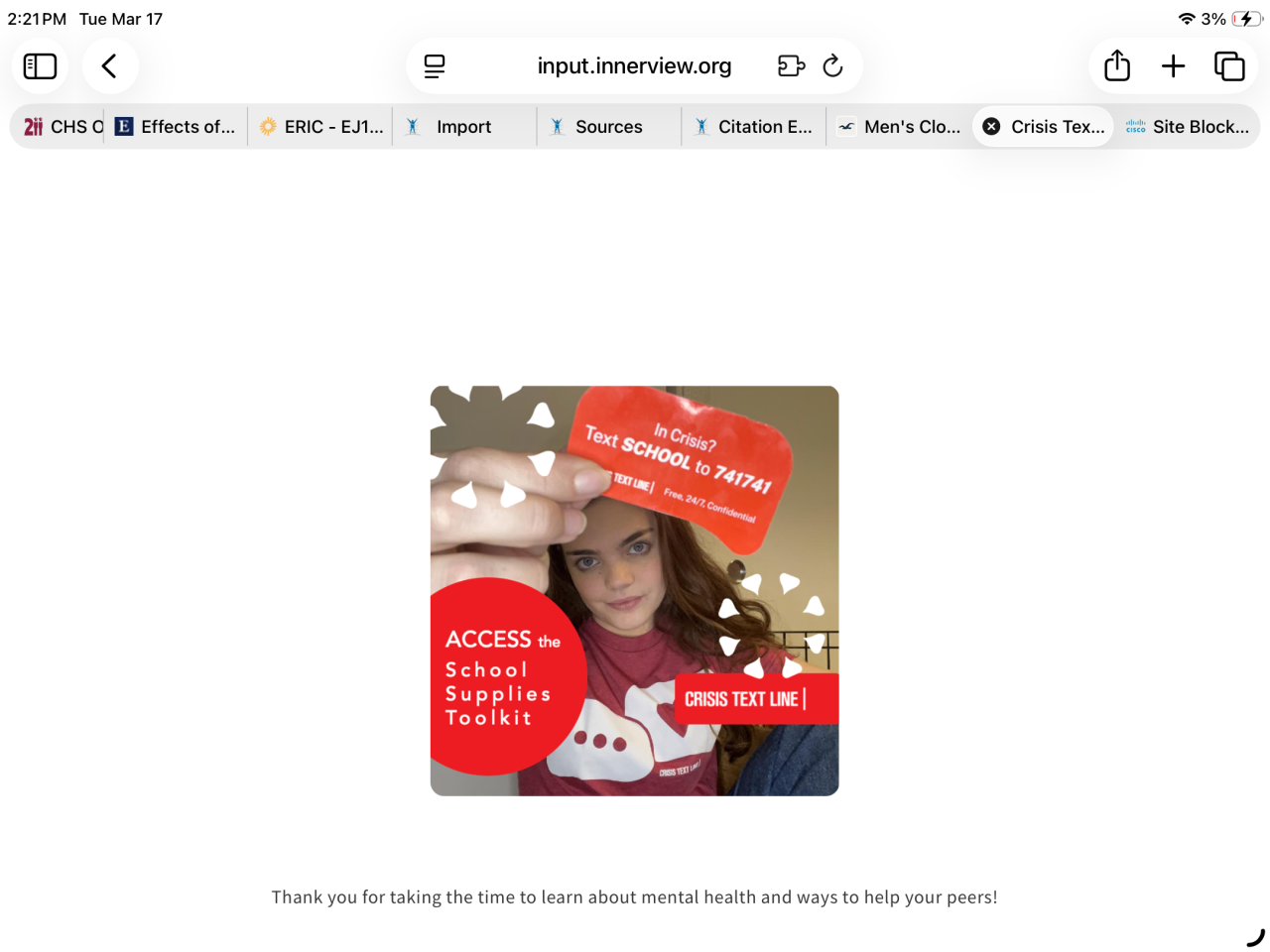Add a new tab with the plus icon
This screenshot has width=1270, height=952.
pyautogui.click(x=1173, y=66)
